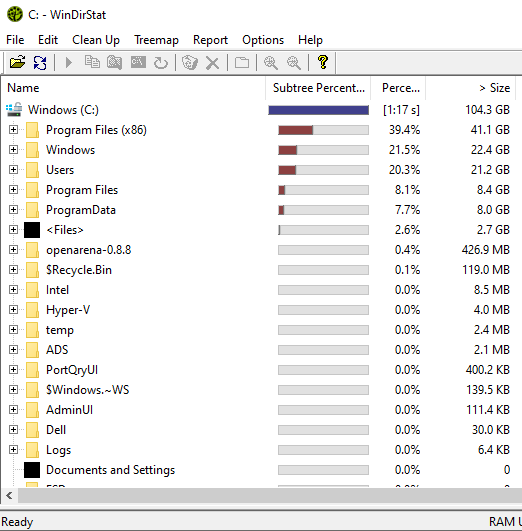Open the Report menu
522x531 pixels.
[210, 40]
